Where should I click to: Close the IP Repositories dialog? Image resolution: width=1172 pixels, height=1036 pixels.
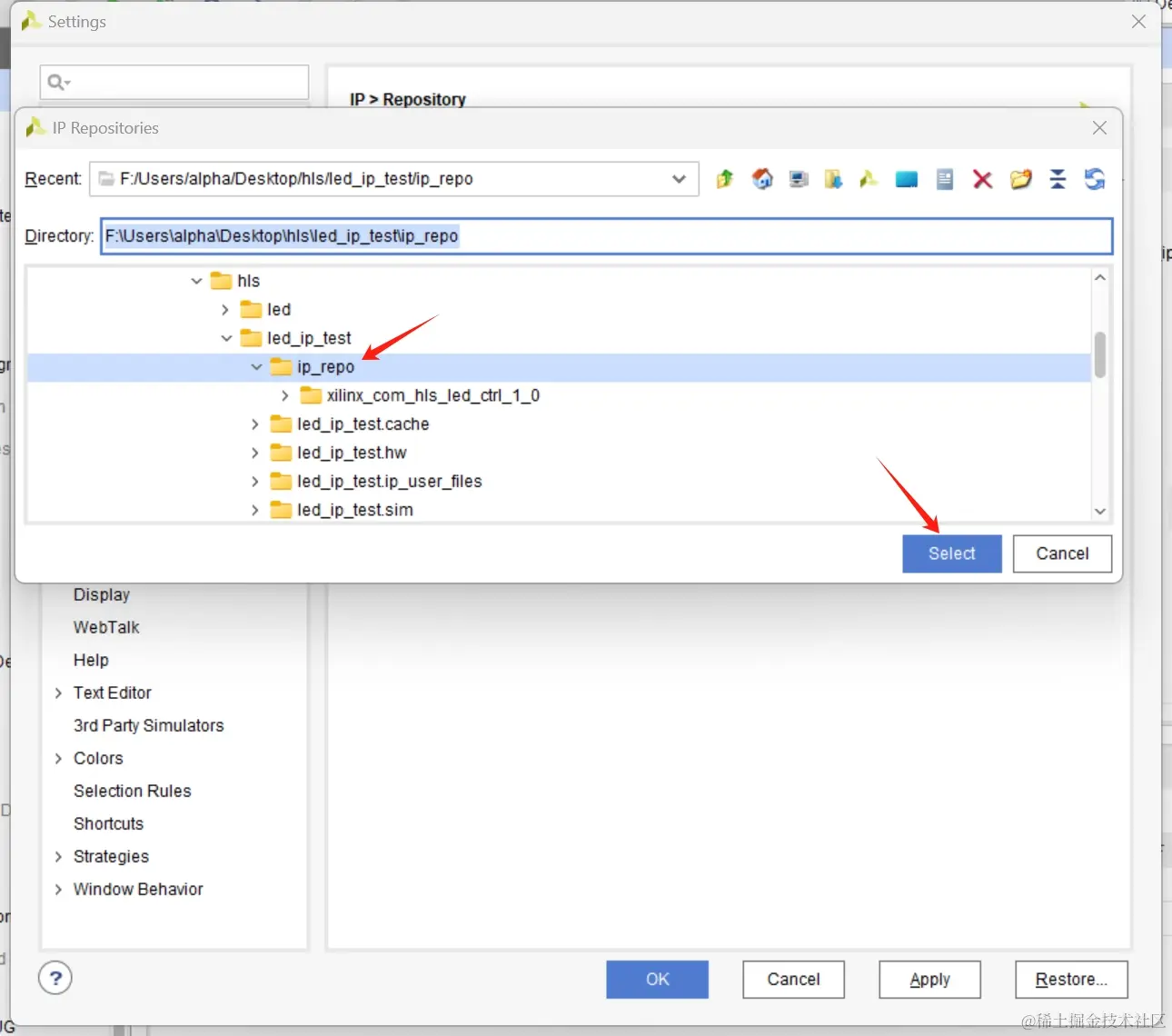click(1099, 128)
